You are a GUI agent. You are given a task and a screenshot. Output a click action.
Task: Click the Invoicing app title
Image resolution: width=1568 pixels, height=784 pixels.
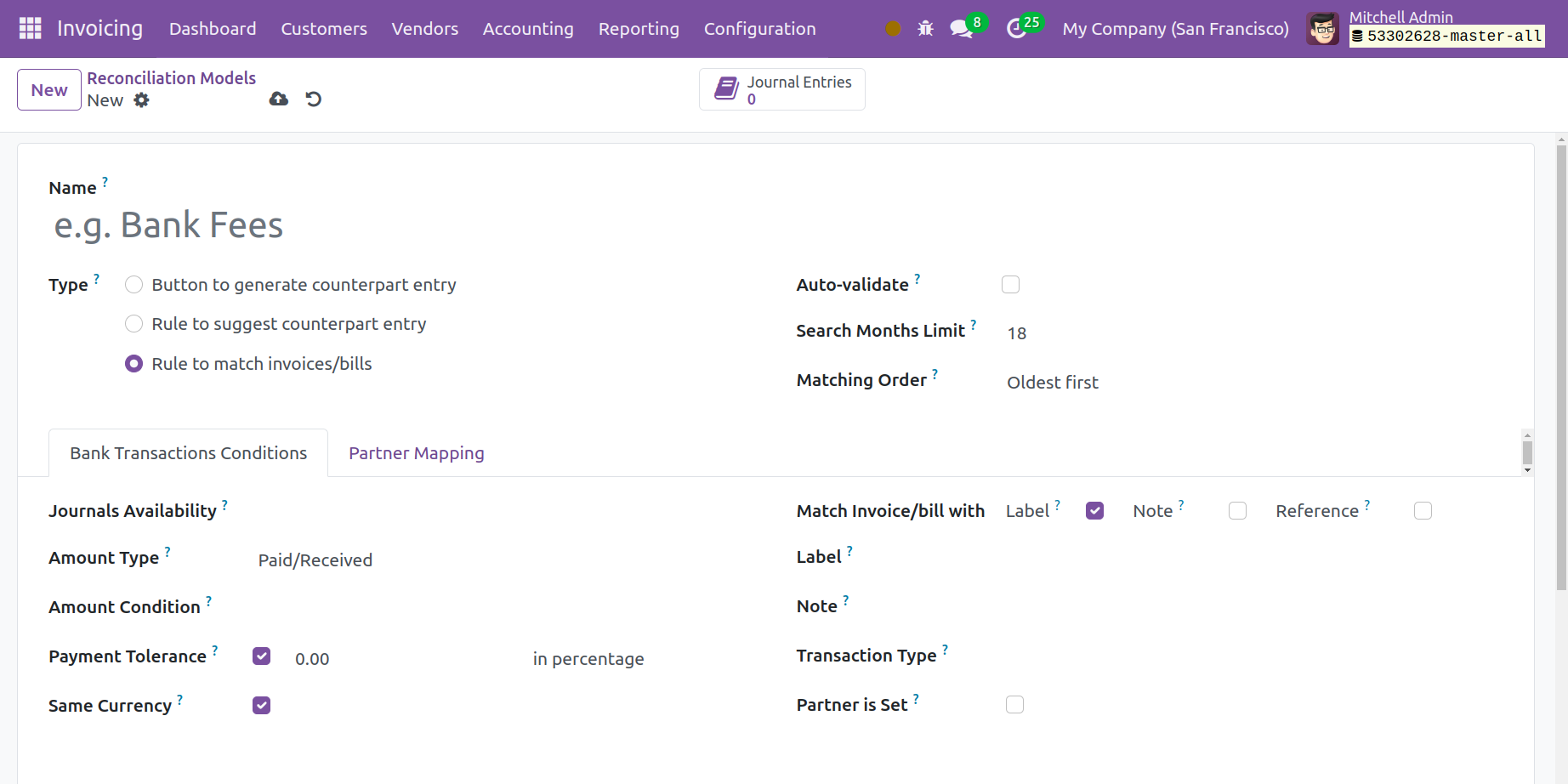pyautogui.click(x=99, y=28)
